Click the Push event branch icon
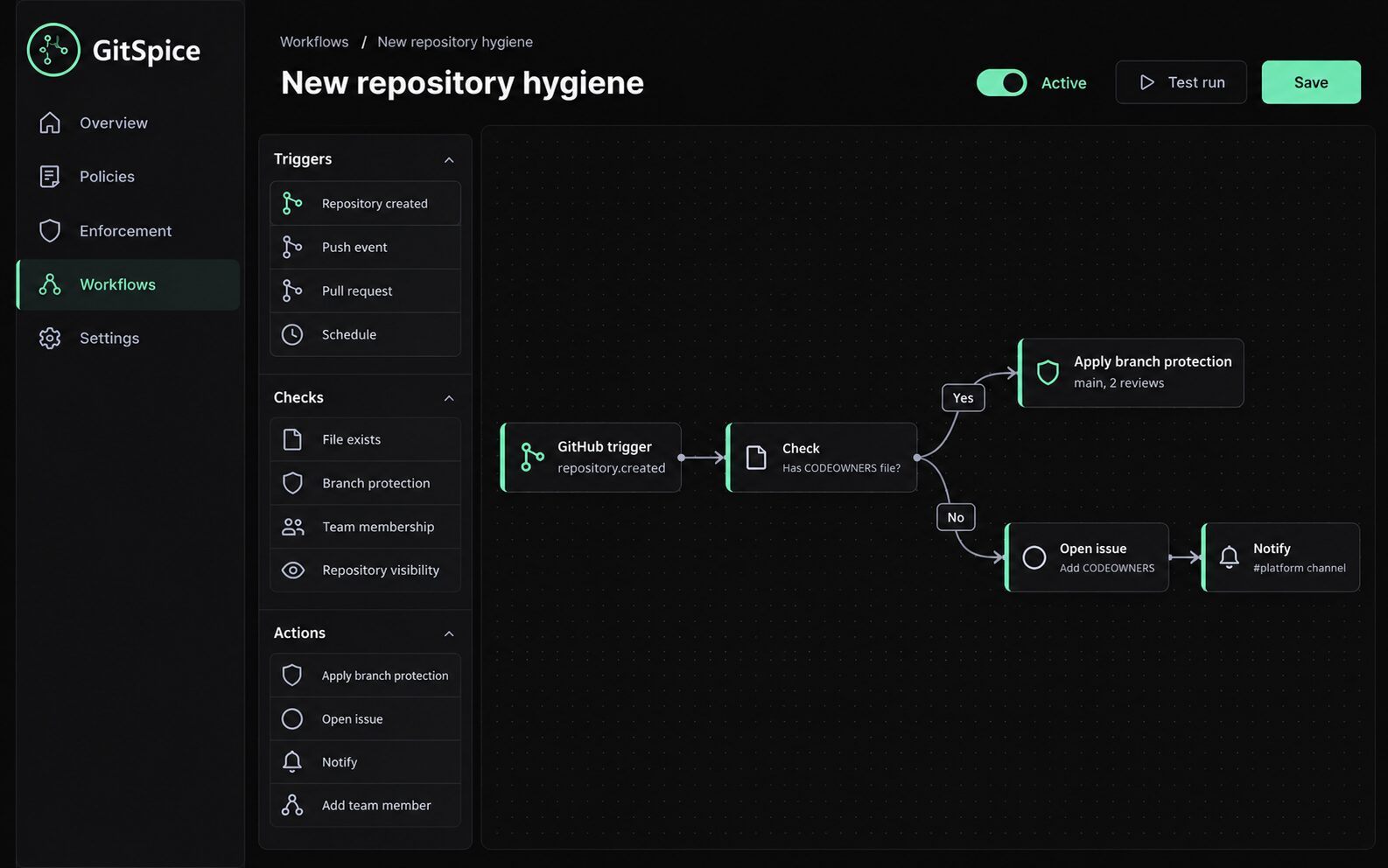The width and height of the screenshot is (1388, 868). tap(292, 247)
